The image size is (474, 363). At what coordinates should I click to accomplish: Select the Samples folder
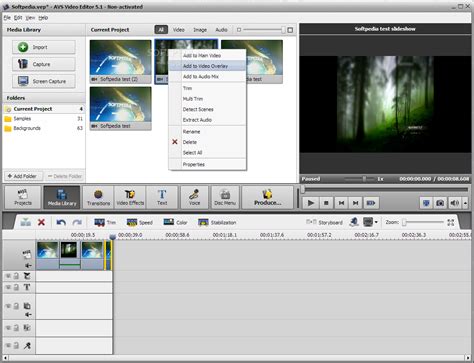tap(44, 119)
